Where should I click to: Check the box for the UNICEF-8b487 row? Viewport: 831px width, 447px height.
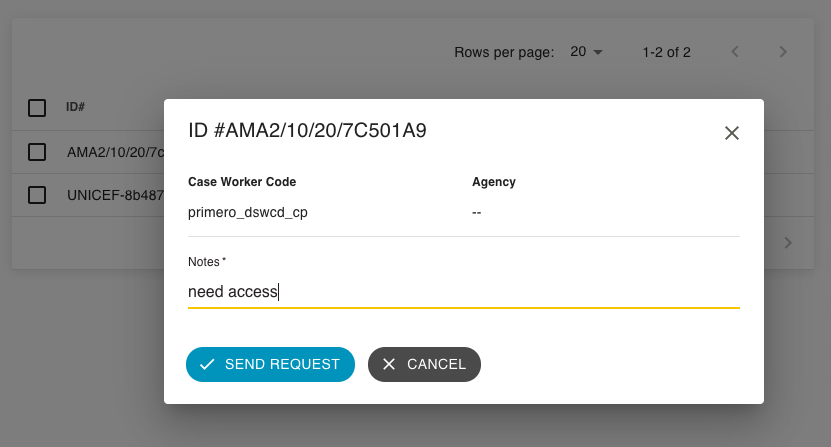pyautogui.click(x=37, y=195)
